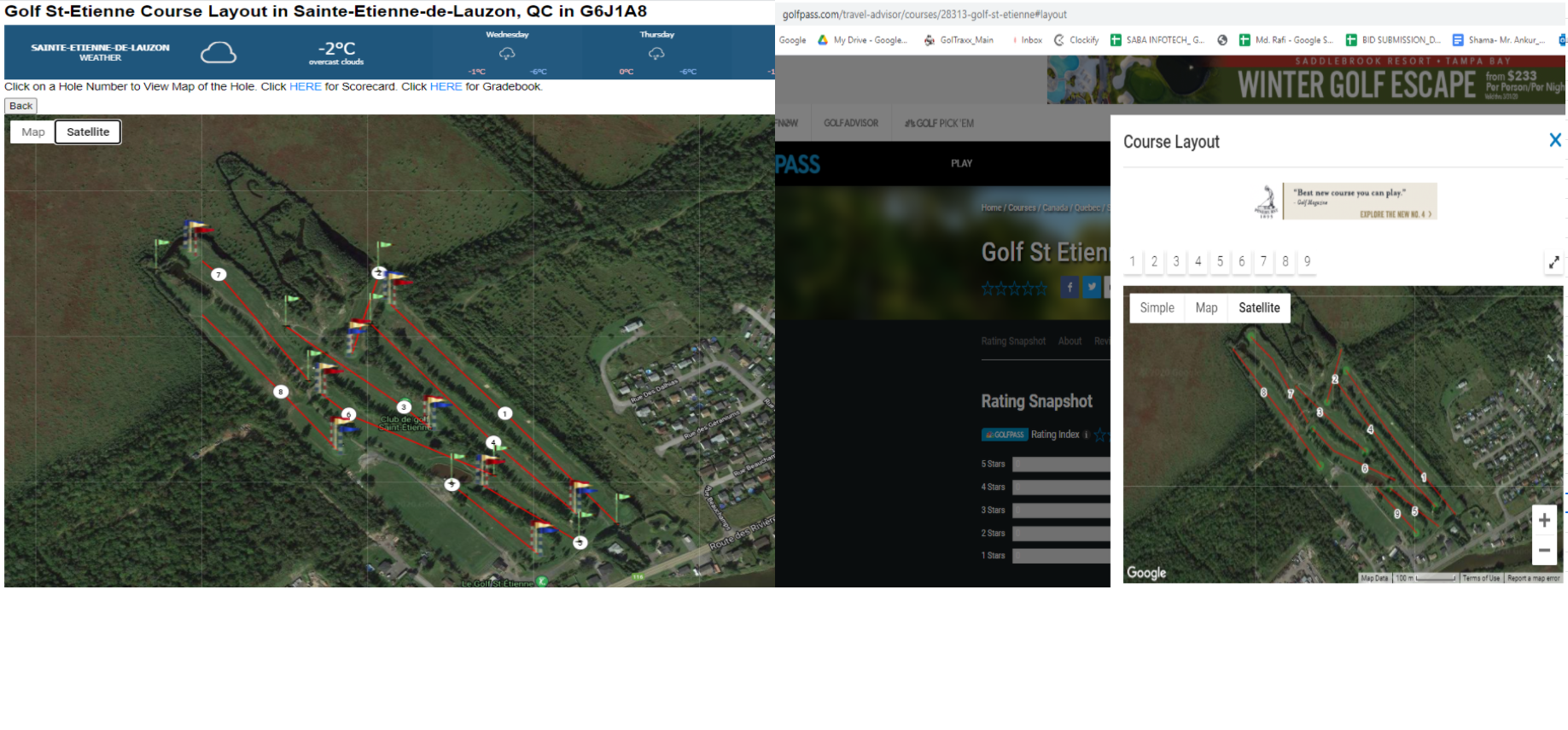Click the Winter Golf Escape banner ad
Image resolution: width=1568 pixels, height=730 pixels.
pyautogui.click(x=1306, y=80)
